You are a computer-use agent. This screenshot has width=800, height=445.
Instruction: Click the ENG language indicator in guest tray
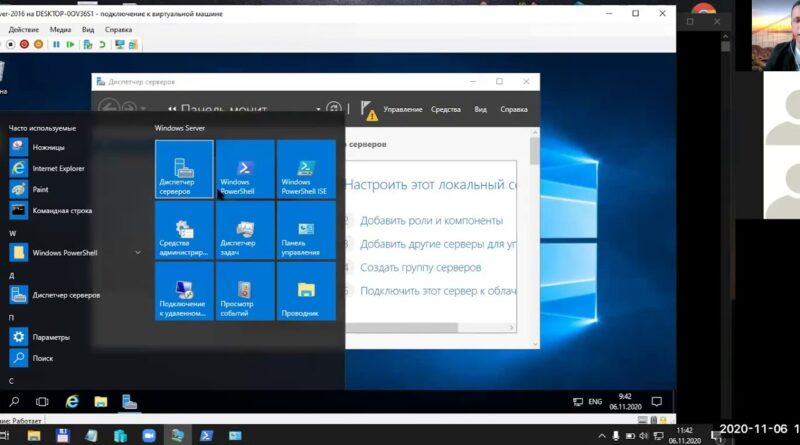point(595,402)
